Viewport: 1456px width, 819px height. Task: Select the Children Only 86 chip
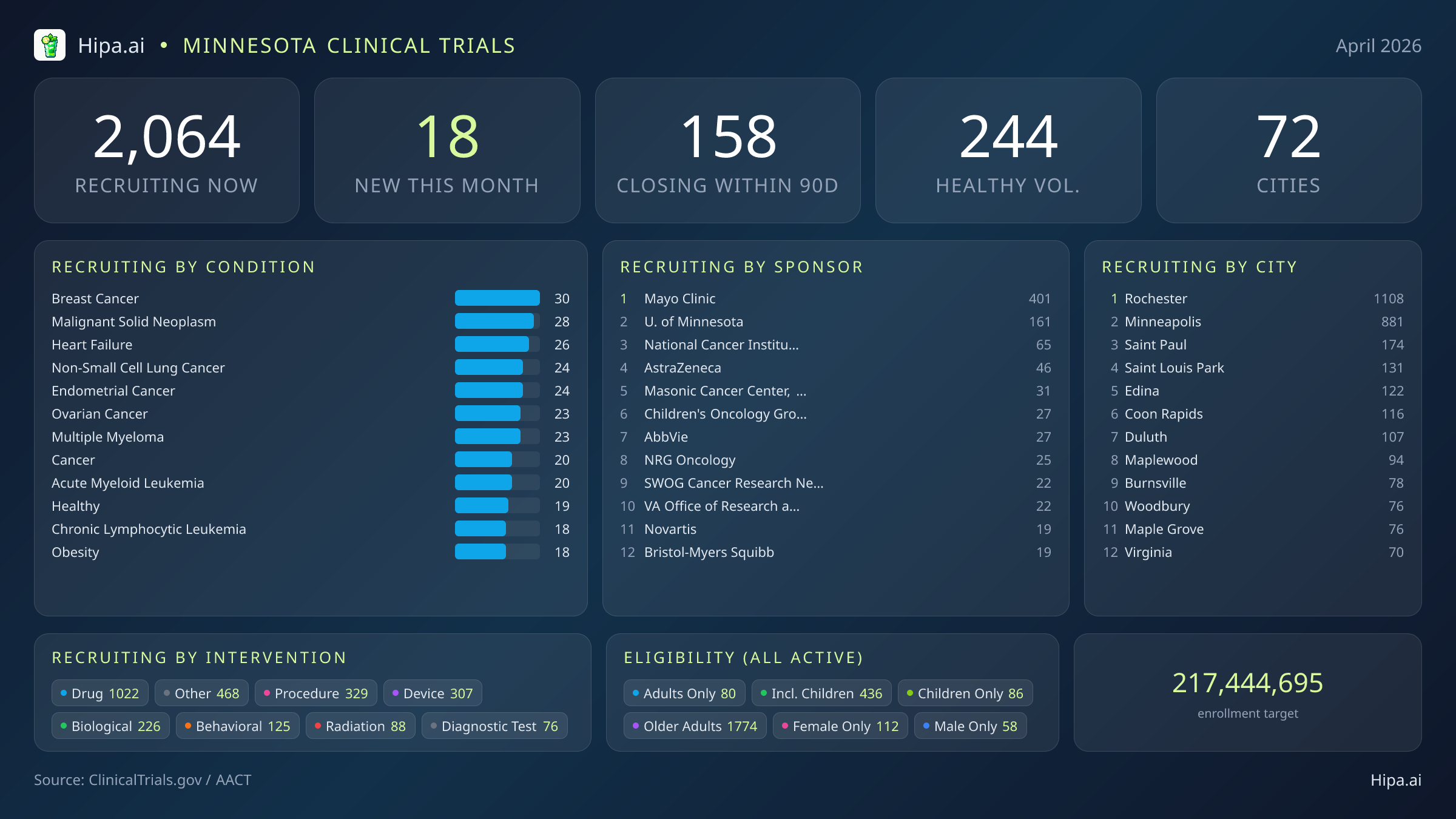(x=965, y=693)
